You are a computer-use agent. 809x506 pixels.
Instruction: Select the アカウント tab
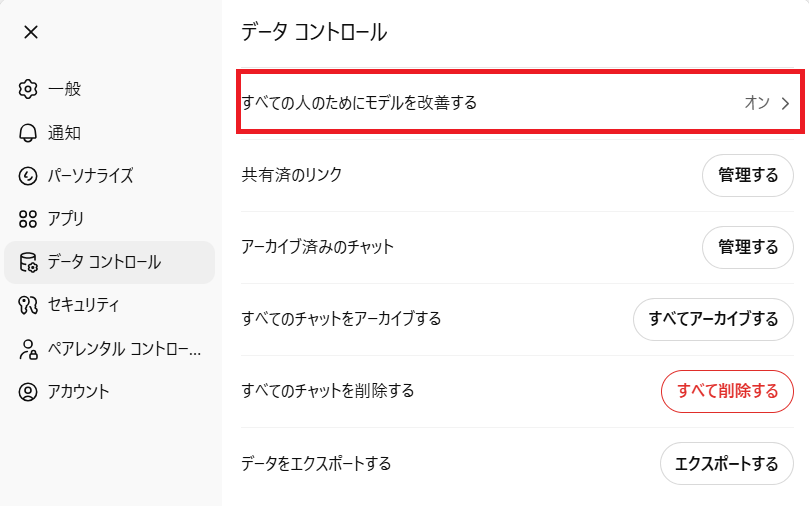pyautogui.click(x=78, y=391)
